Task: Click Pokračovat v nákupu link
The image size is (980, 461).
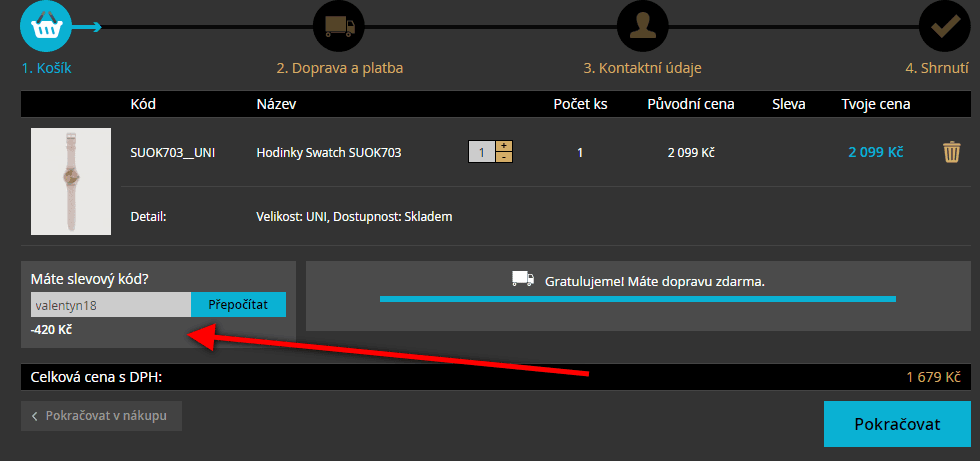Action: [101, 416]
